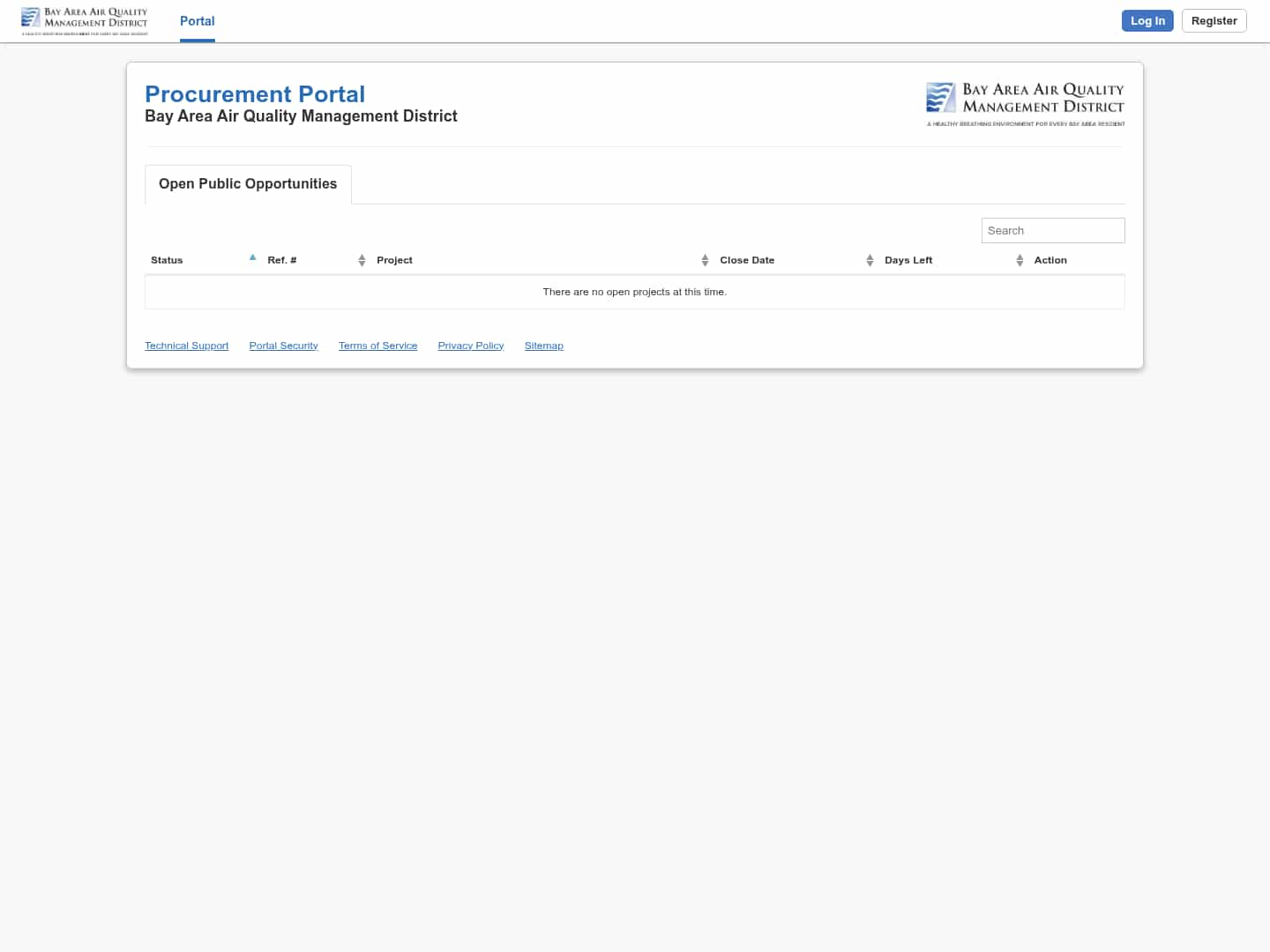This screenshot has height=952, width=1270.
Task: Sort table by Days Left column
Action: pos(953,260)
